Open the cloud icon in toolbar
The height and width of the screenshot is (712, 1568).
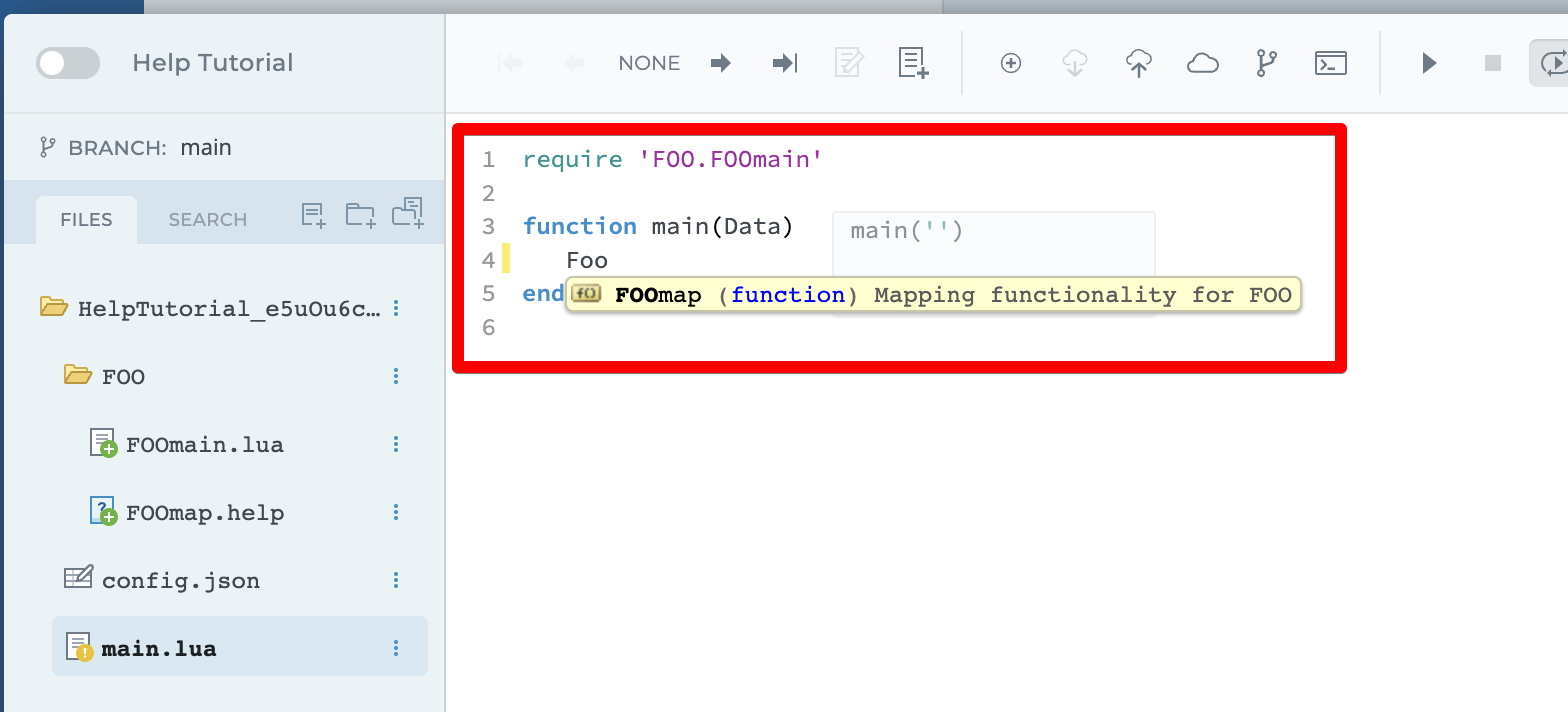(1202, 63)
